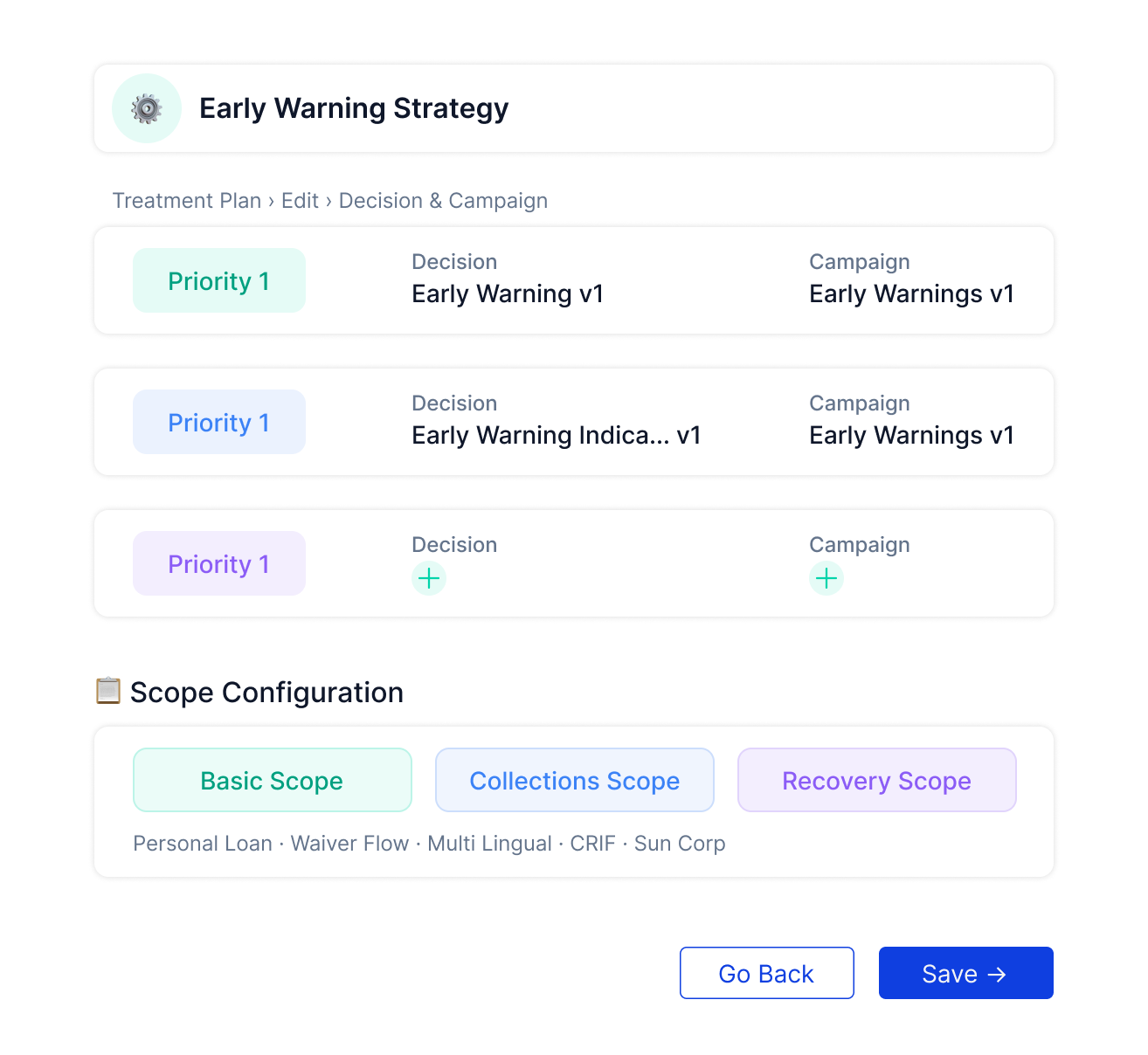This screenshot has width=1148, height=1055.
Task: Open the Treatment Plan breadcrumb link
Action: [x=187, y=201]
